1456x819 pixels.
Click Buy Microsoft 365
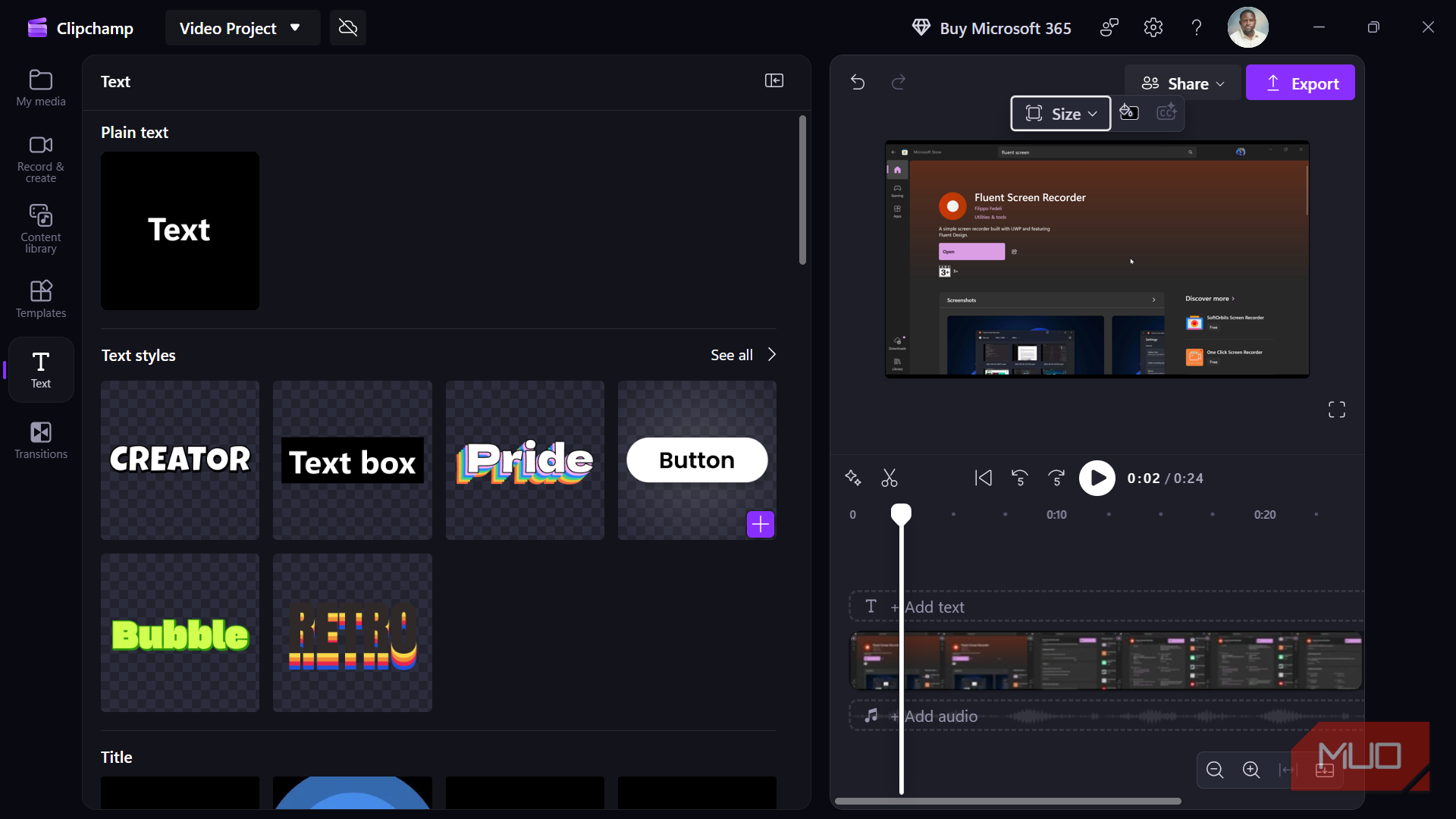click(991, 28)
